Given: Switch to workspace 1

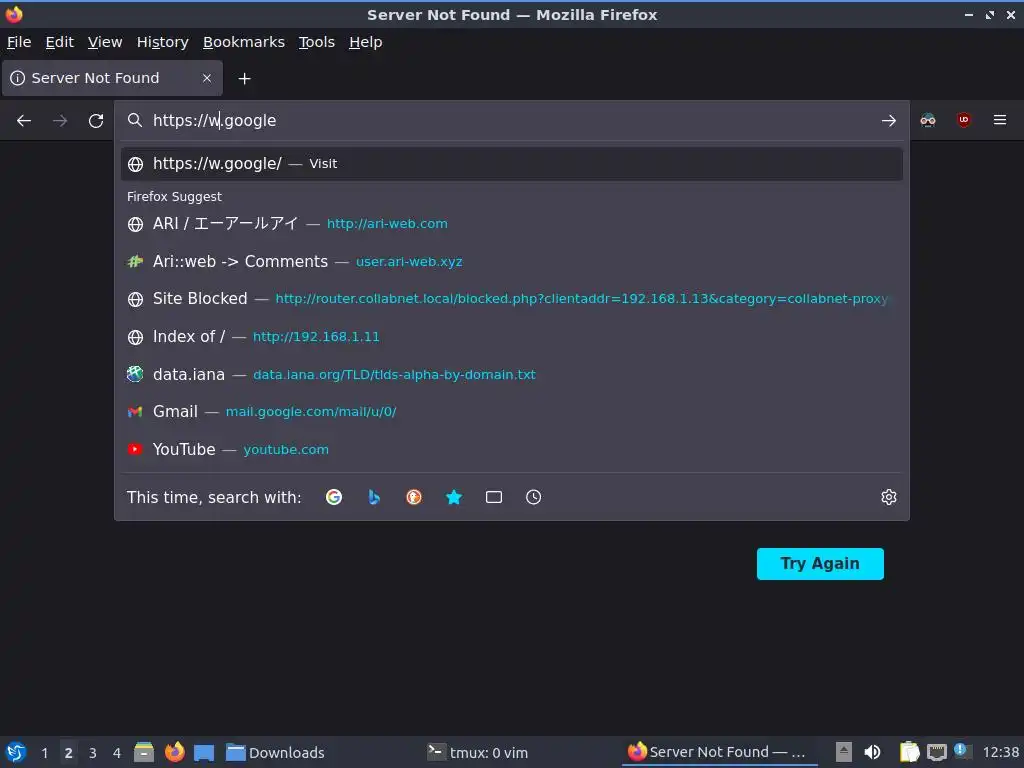Looking at the screenshot, I should pos(44,753).
